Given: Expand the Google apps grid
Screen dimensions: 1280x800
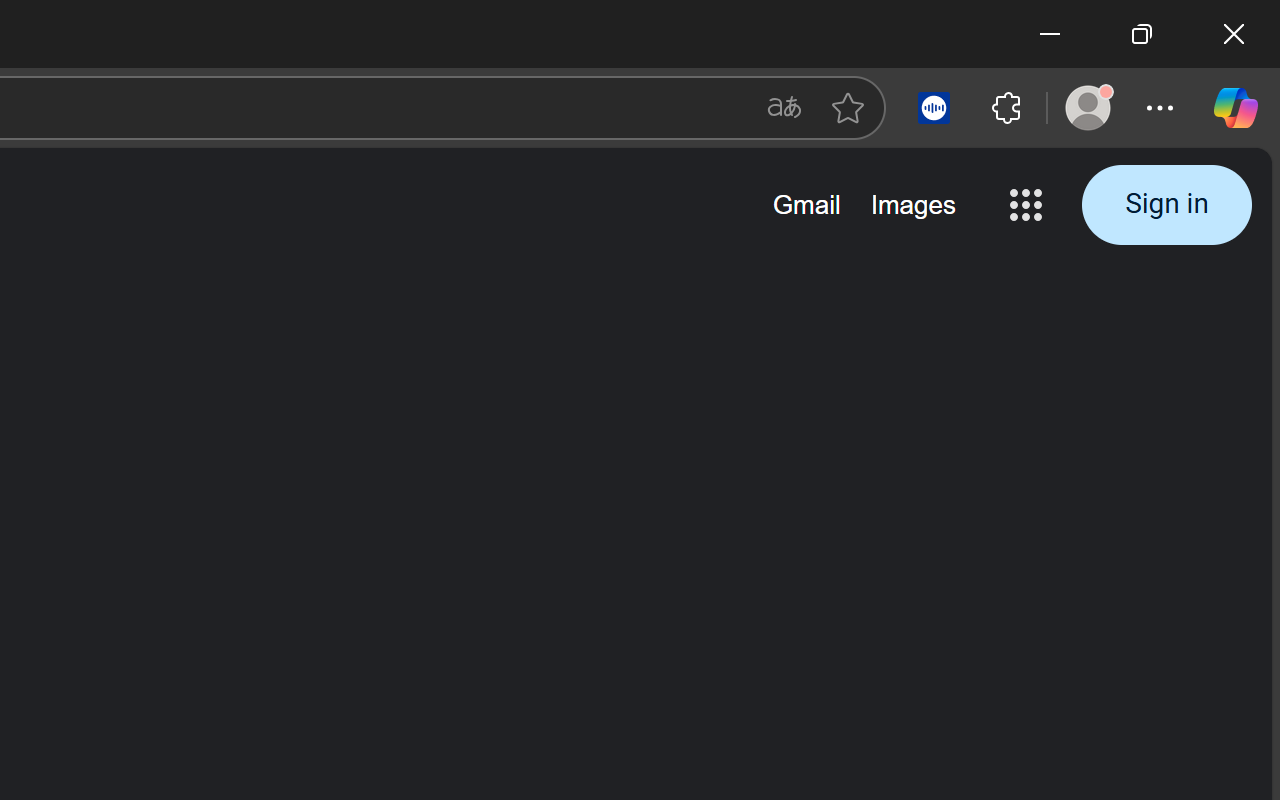Looking at the screenshot, I should pyautogui.click(x=1026, y=205).
